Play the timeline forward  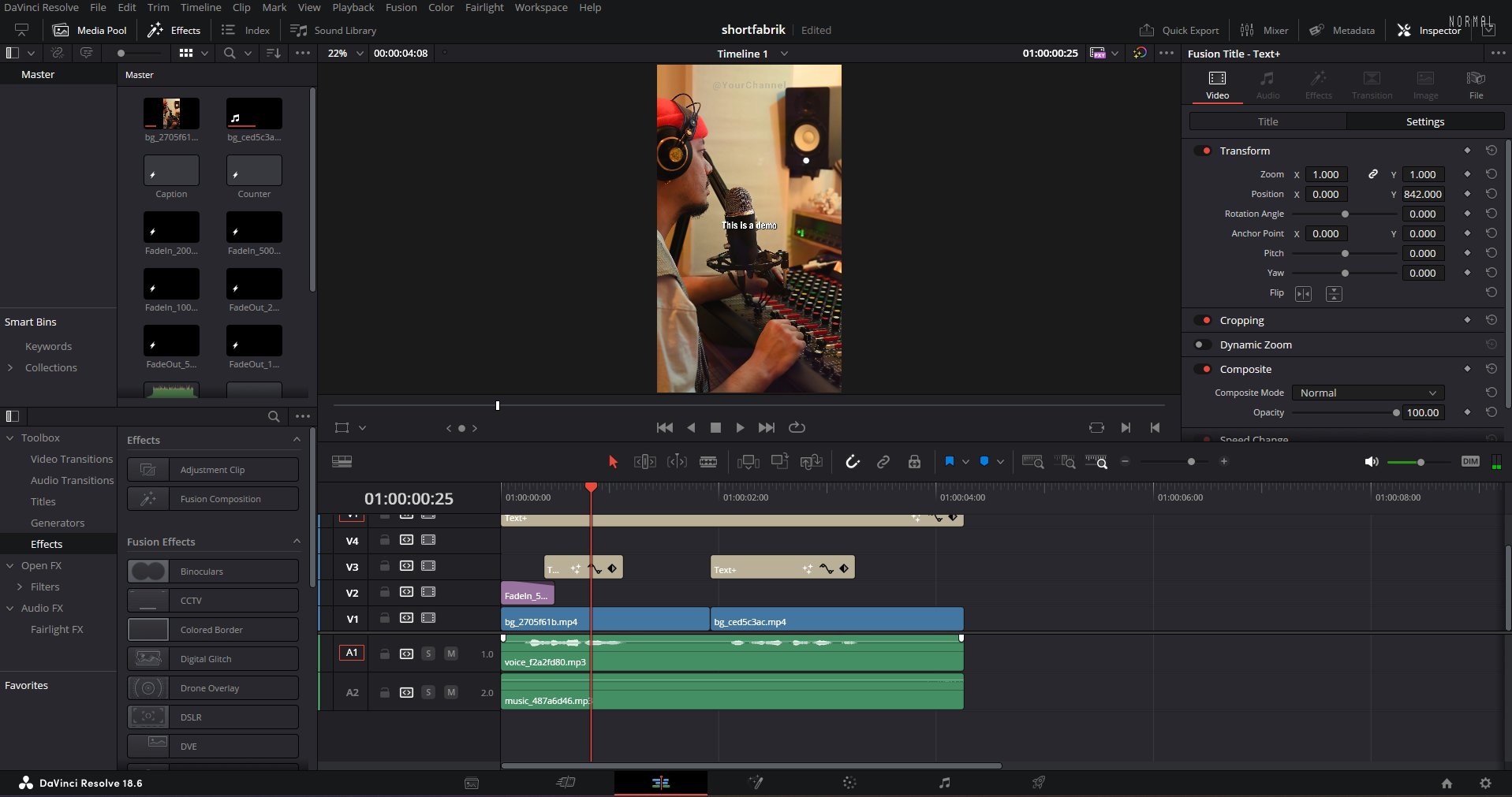coord(740,427)
